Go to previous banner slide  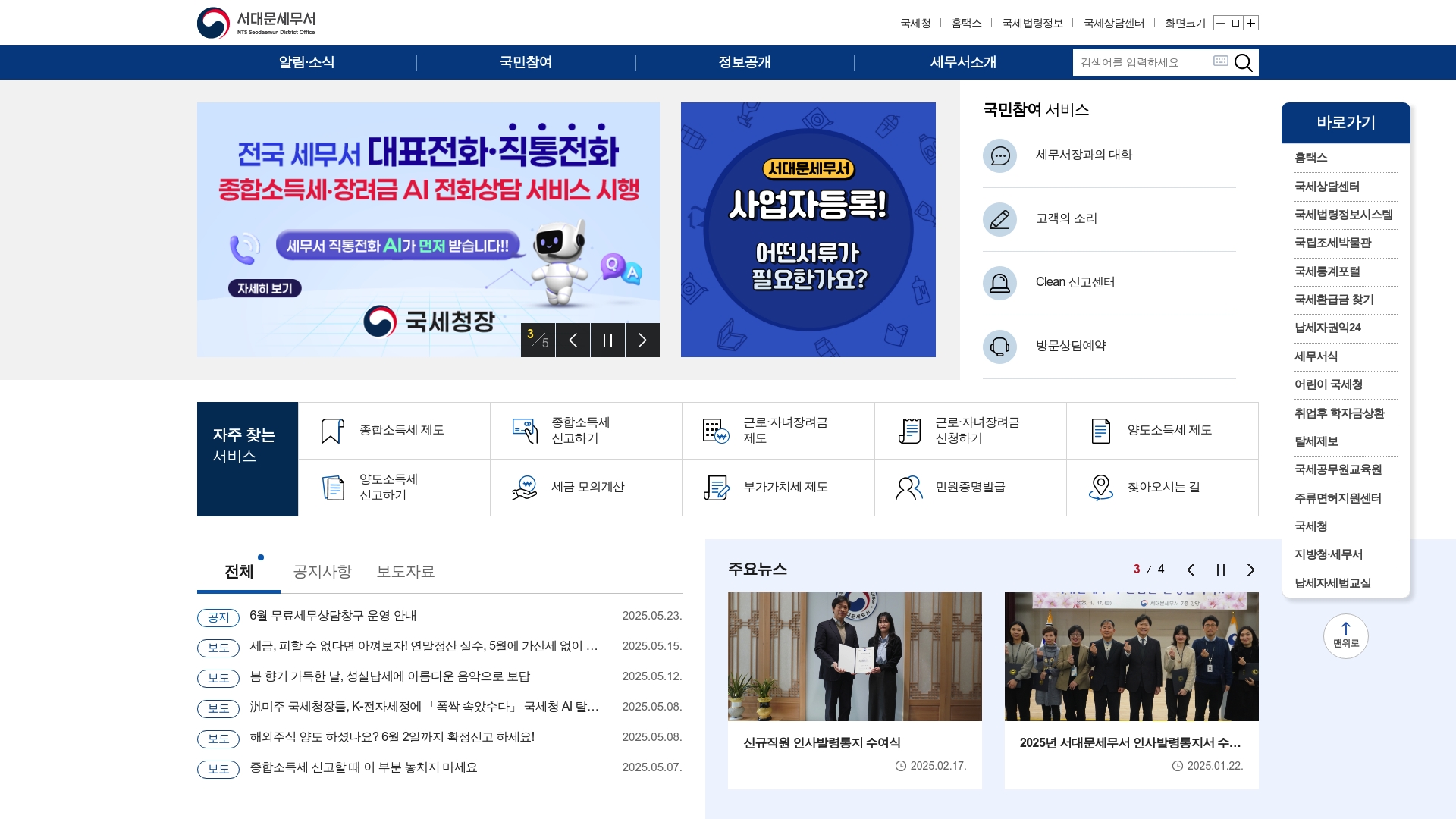click(x=573, y=340)
